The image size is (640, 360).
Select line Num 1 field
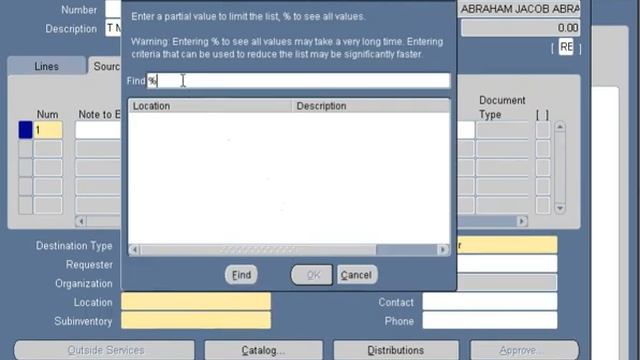(x=48, y=130)
